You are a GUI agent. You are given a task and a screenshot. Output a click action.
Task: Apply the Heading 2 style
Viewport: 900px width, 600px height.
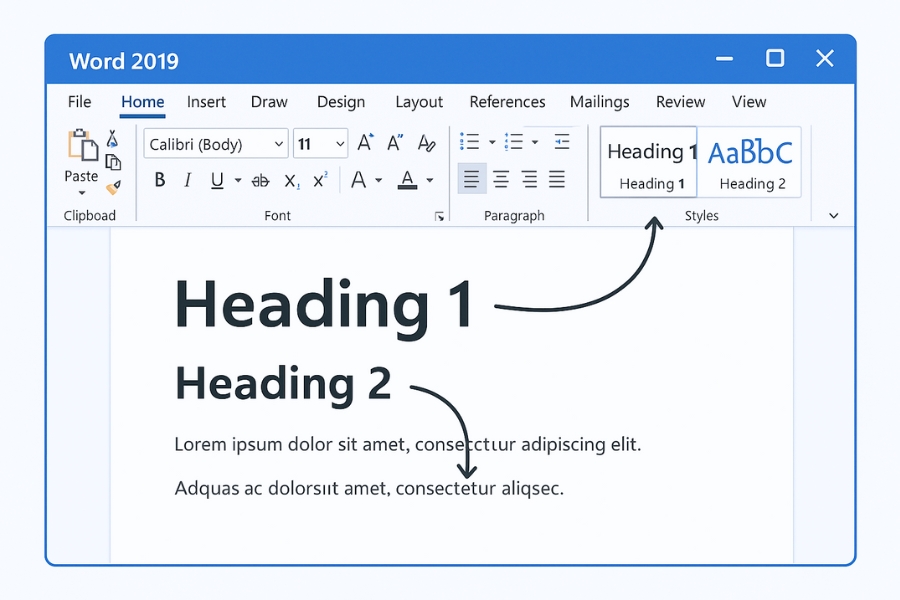[752, 163]
